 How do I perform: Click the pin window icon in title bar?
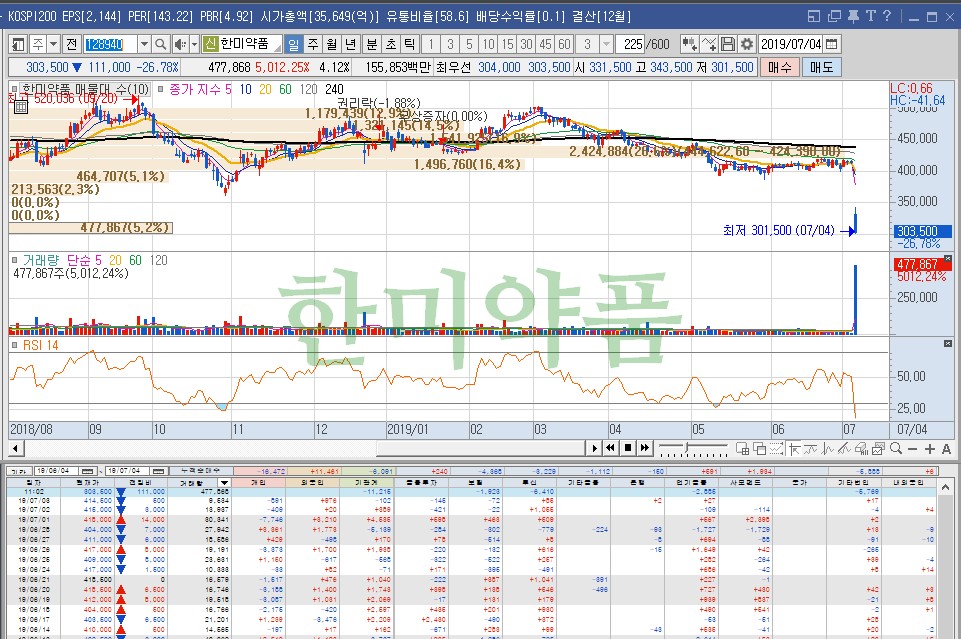click(853, 17)
